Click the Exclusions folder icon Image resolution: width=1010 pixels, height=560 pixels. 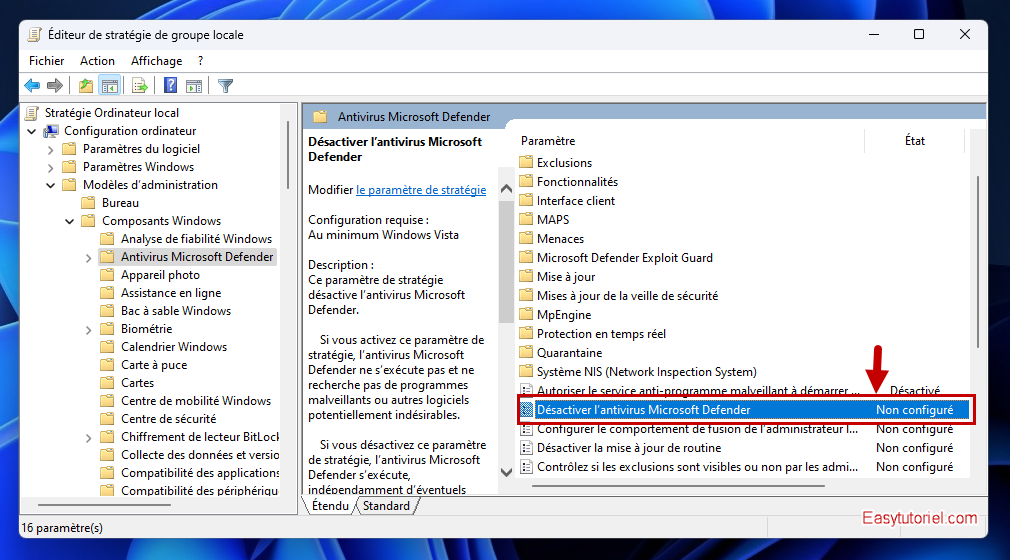coord(526,162)
